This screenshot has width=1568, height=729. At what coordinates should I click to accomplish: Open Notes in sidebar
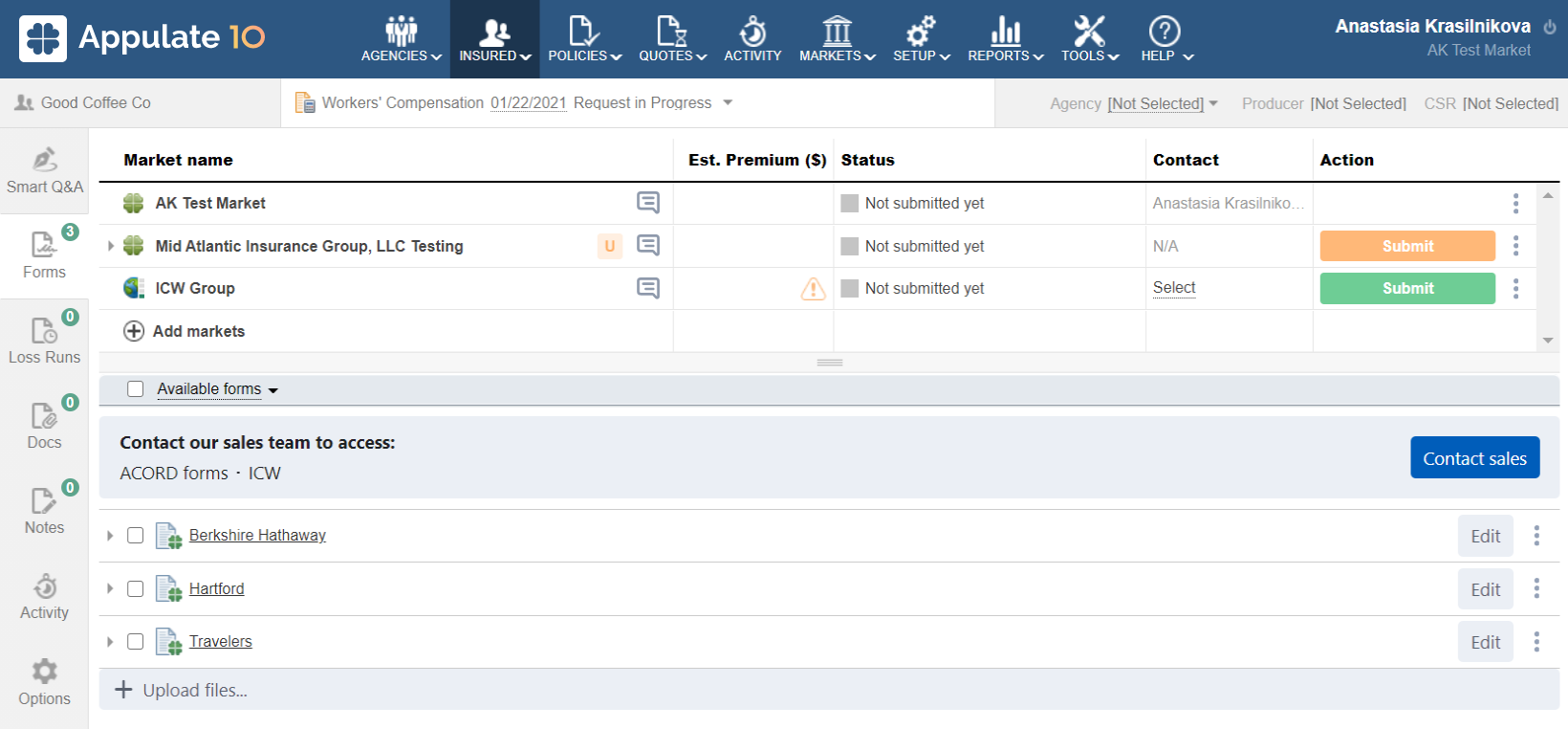(x=44, y=511)
